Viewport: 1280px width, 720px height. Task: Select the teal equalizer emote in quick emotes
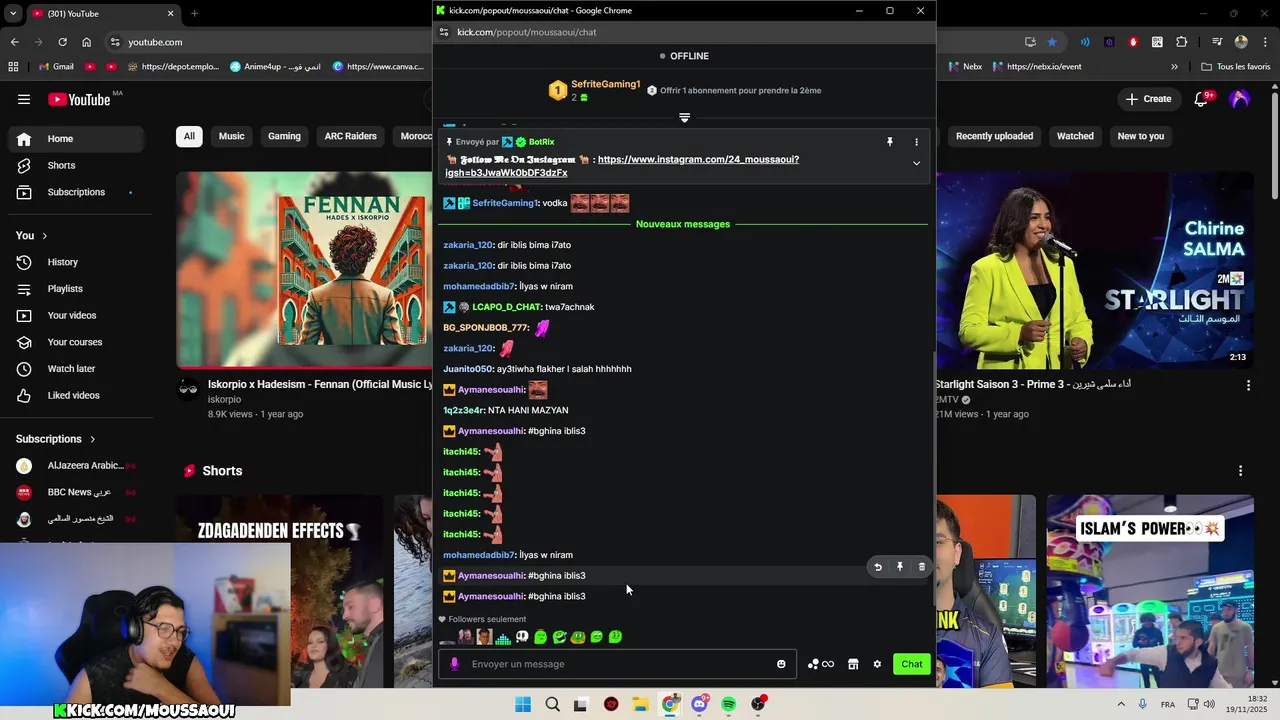tap(503, 637)
